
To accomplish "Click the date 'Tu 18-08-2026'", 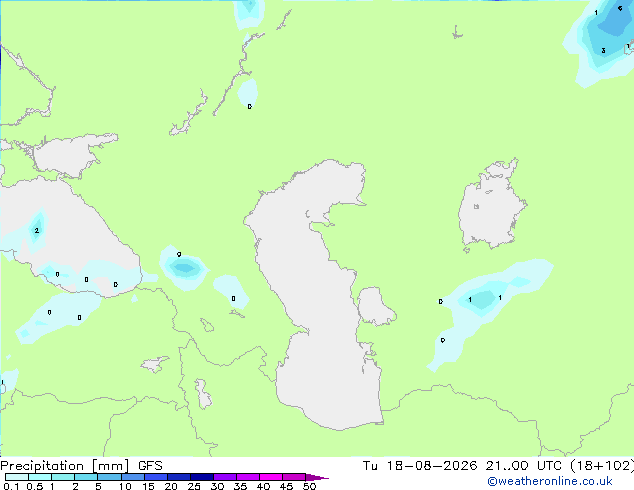I will [x=420, y=466].
